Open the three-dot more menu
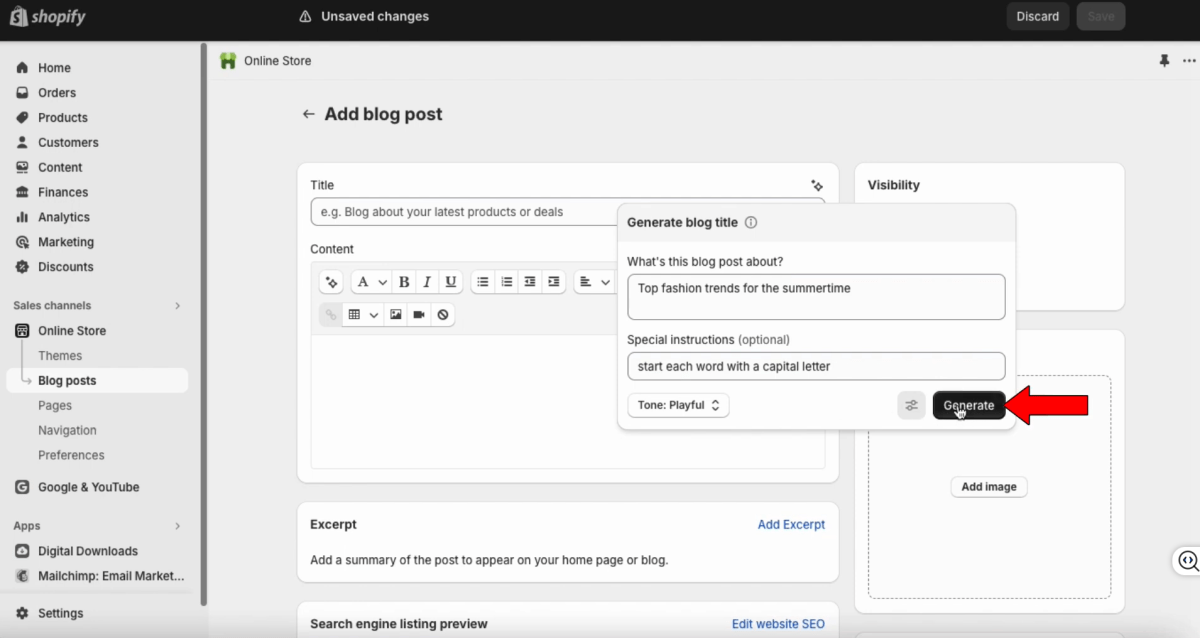This screenshot has height=638, width=1200. coord(1189,61)
